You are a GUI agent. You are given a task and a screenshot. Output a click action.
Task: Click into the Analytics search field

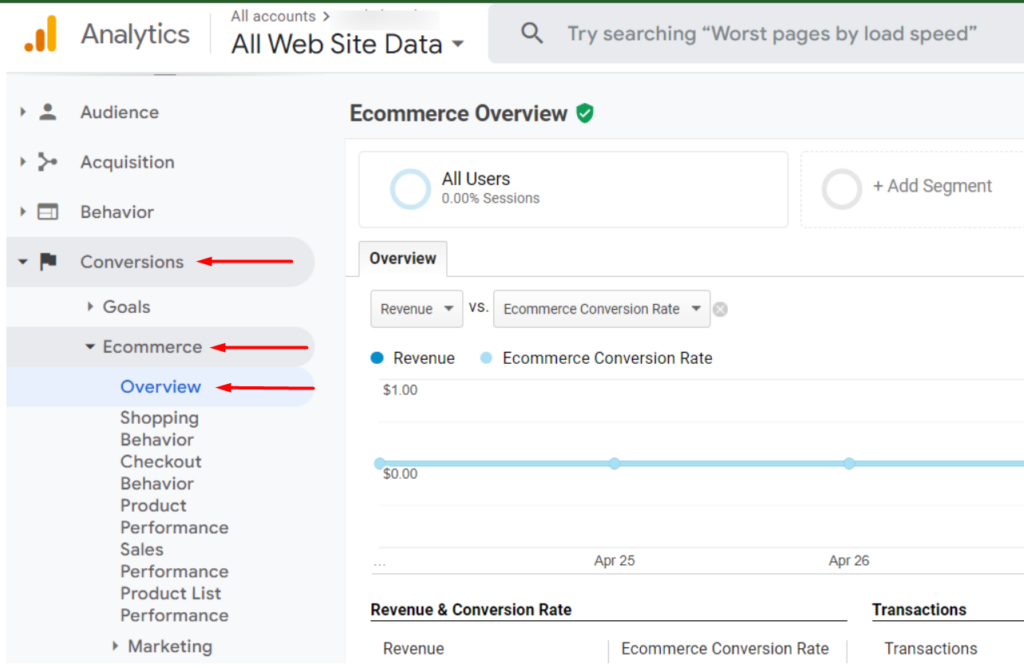[x=772, y=33]
